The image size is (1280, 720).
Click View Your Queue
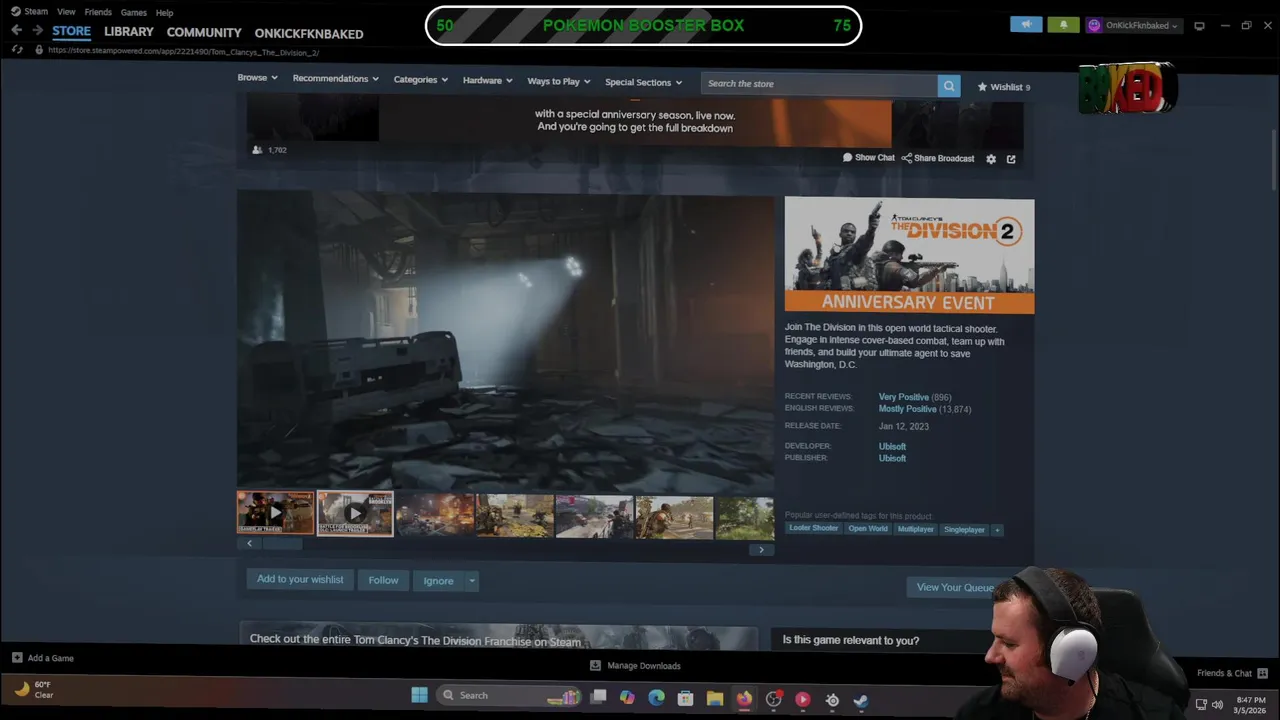click(x=955, y=588)
